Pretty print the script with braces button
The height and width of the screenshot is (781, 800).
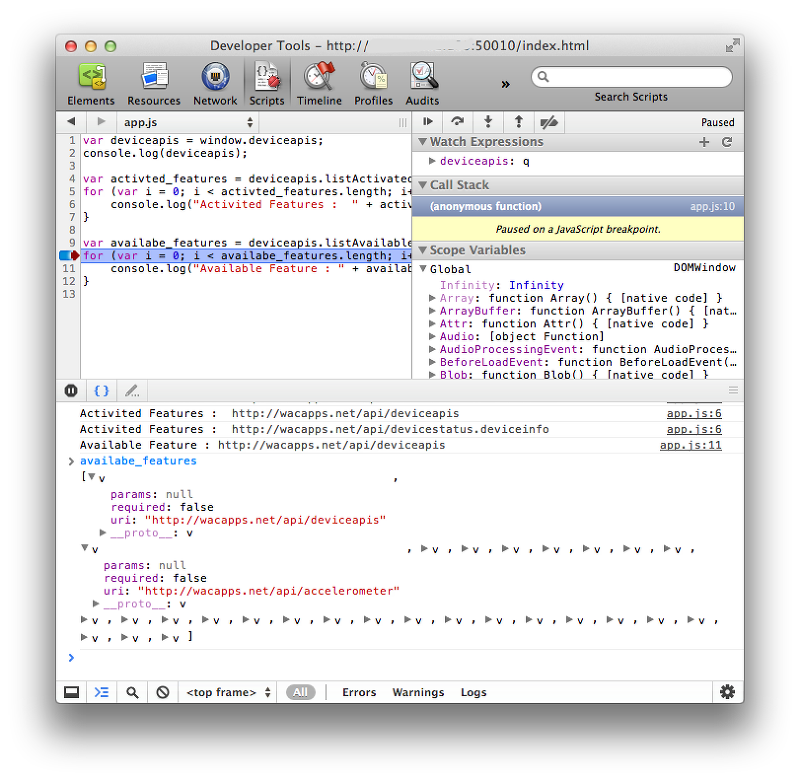102,391
